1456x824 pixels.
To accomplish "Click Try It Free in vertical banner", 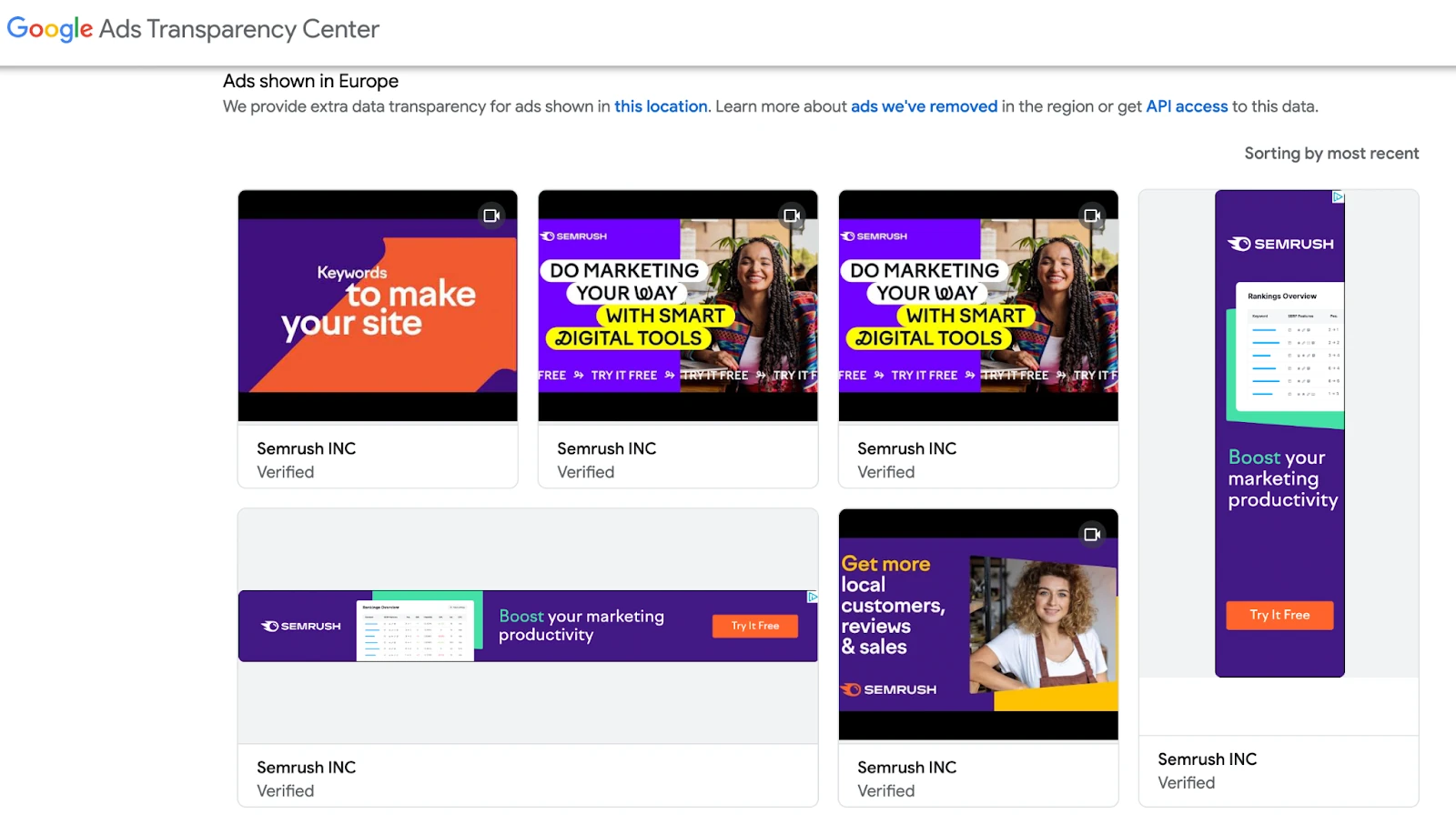I will (x=1279, y=615).
